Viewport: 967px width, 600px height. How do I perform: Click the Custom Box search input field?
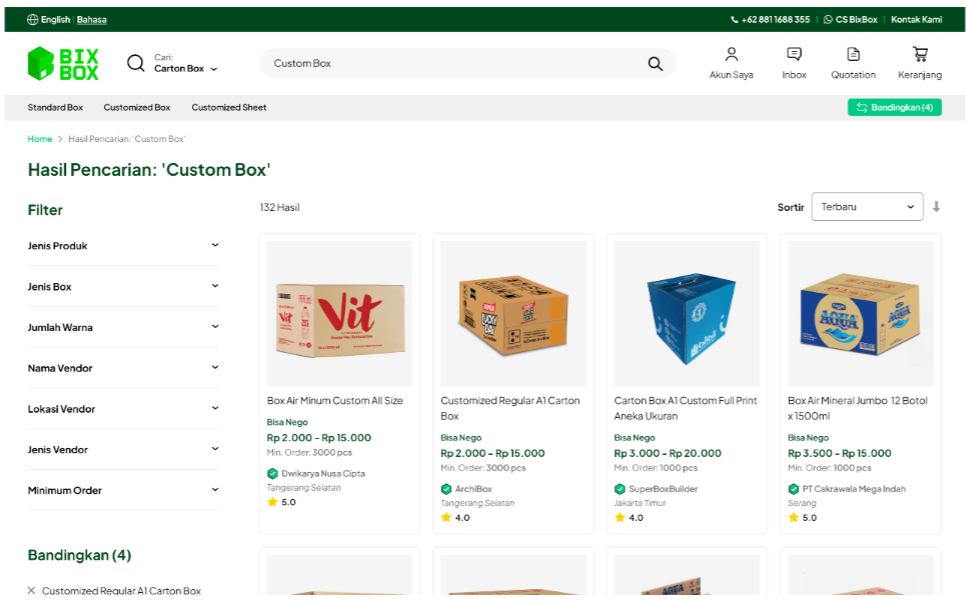(450, 64)
